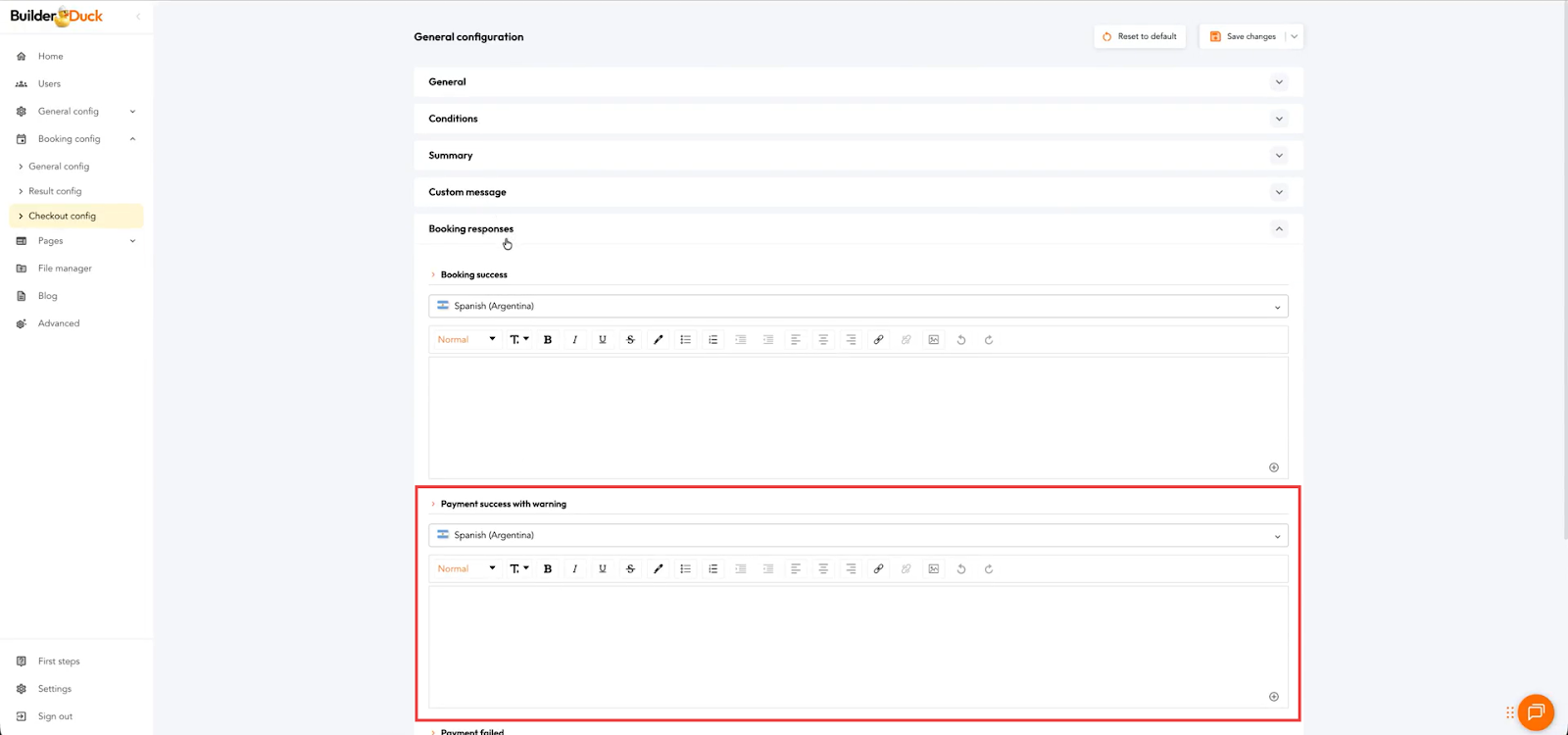The width and height of the screenshot is (1568, 735).
Task: Toggle underline in Payment success with warning toolbar
Action: click(603, 569)
